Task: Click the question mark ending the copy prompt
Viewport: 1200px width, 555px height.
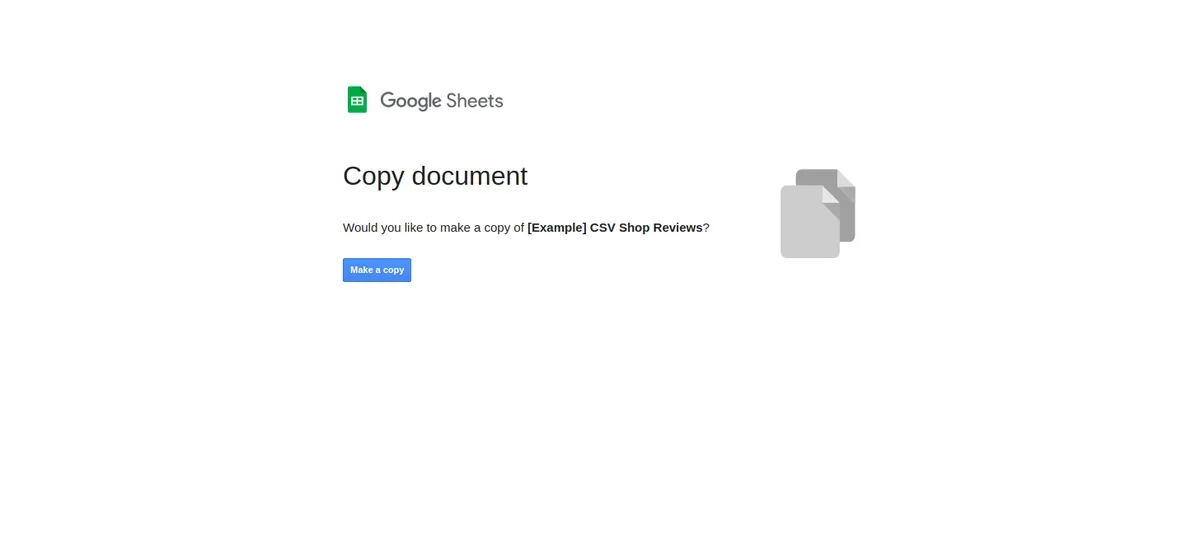Action: 706,227
